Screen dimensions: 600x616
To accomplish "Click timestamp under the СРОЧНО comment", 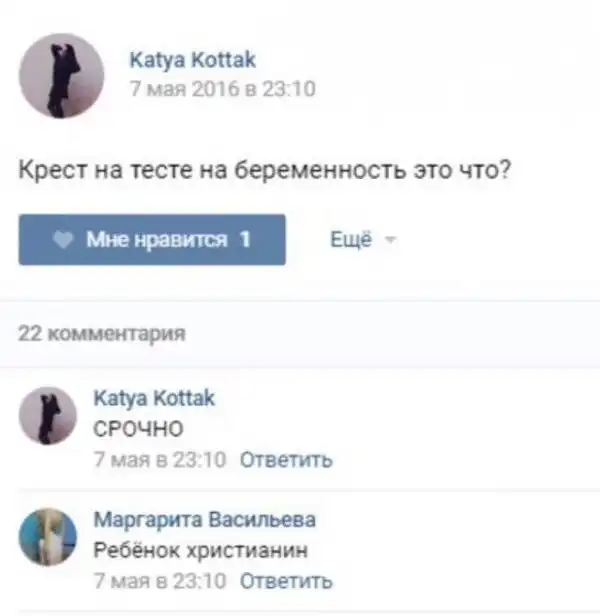I will (159, 460).
